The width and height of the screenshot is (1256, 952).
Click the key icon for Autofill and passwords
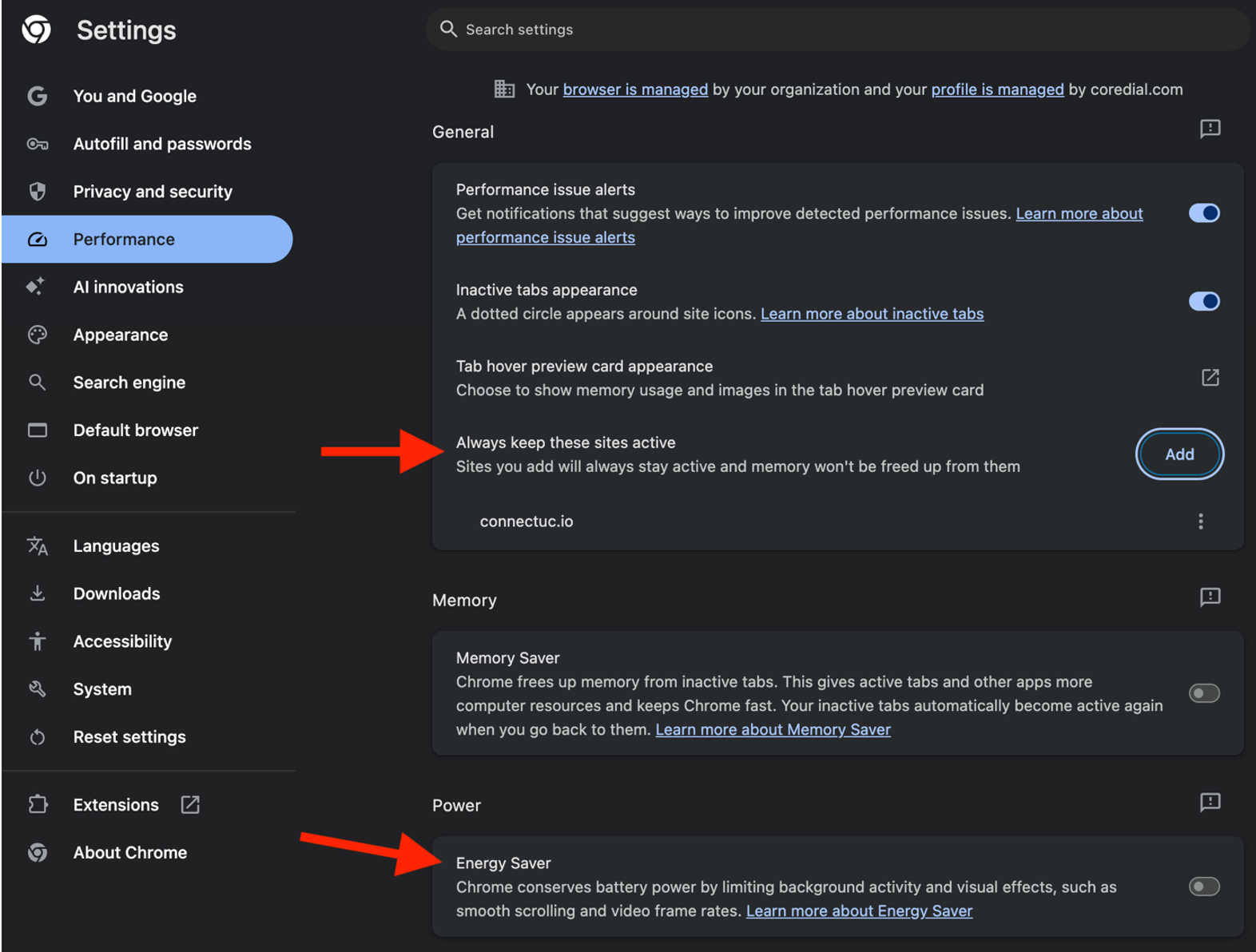click(x=37, y=144)
